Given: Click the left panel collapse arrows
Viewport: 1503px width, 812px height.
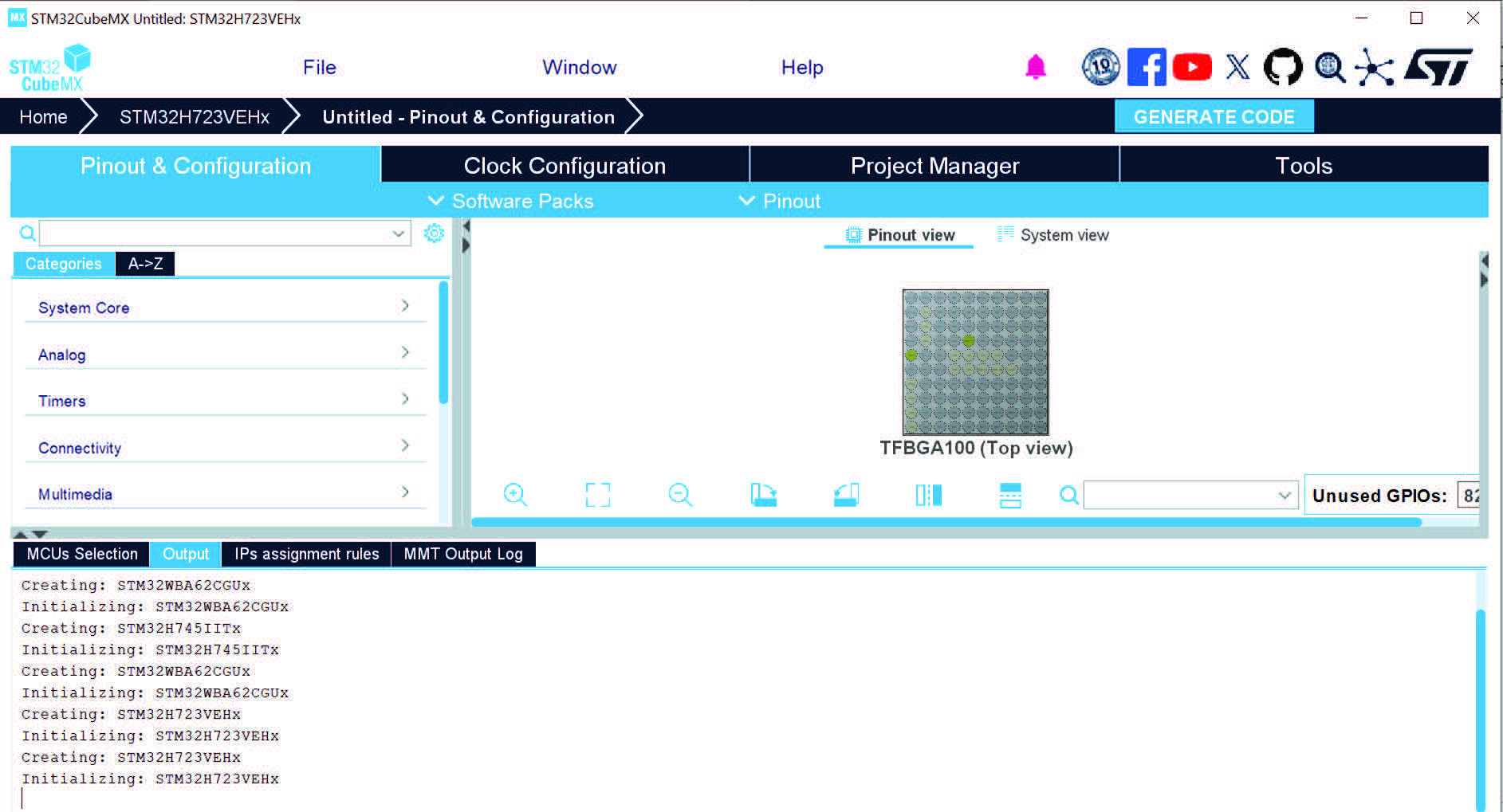Looking at the screenshot, I should [x=466, y=237].
